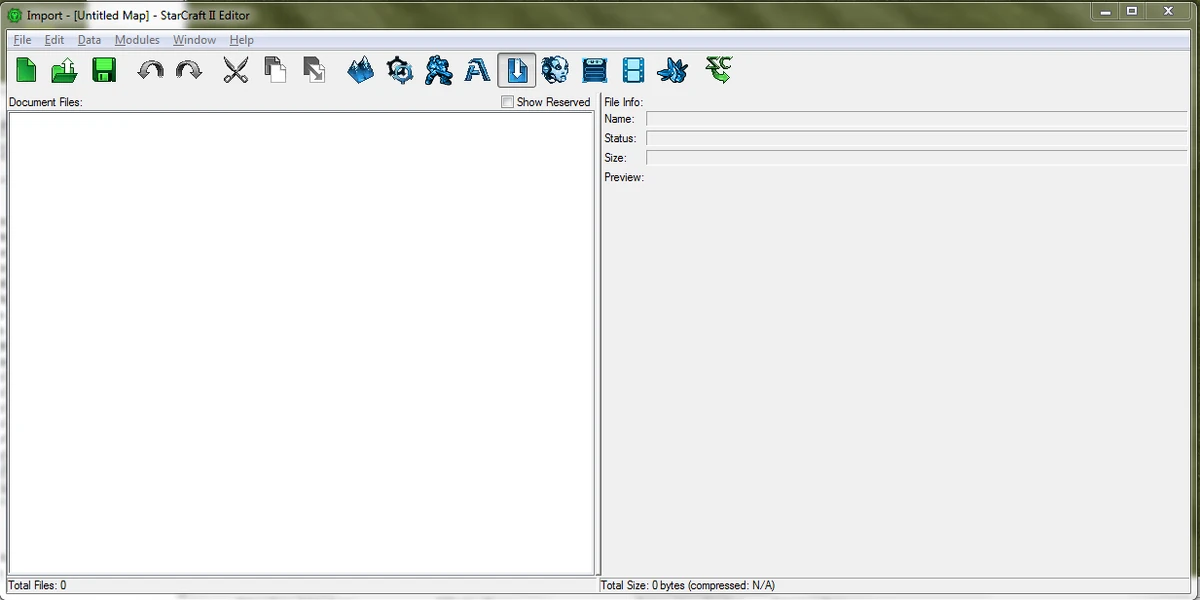The height and width of the screenshot is (600, 1200).
Task: Open the Cutscene module
Action: click(633, 70)
